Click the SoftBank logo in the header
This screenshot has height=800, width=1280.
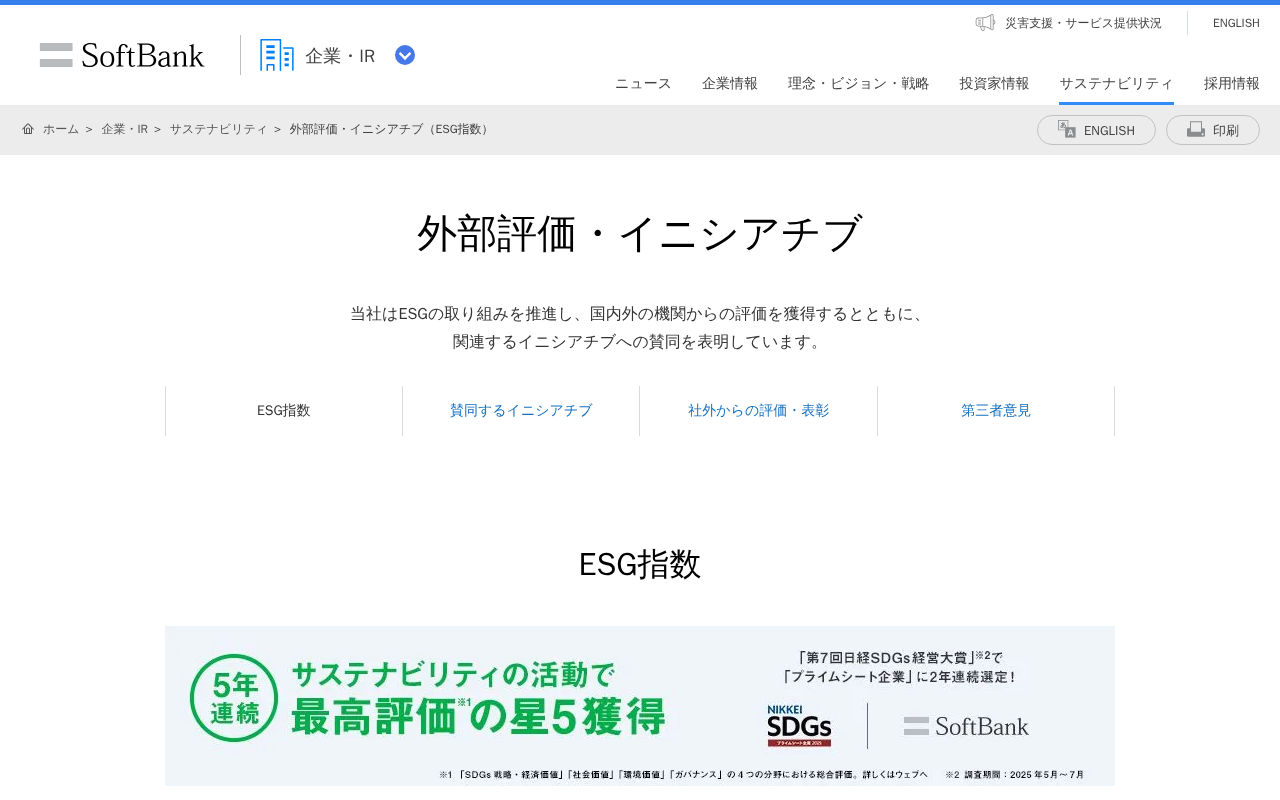(122, 55)
